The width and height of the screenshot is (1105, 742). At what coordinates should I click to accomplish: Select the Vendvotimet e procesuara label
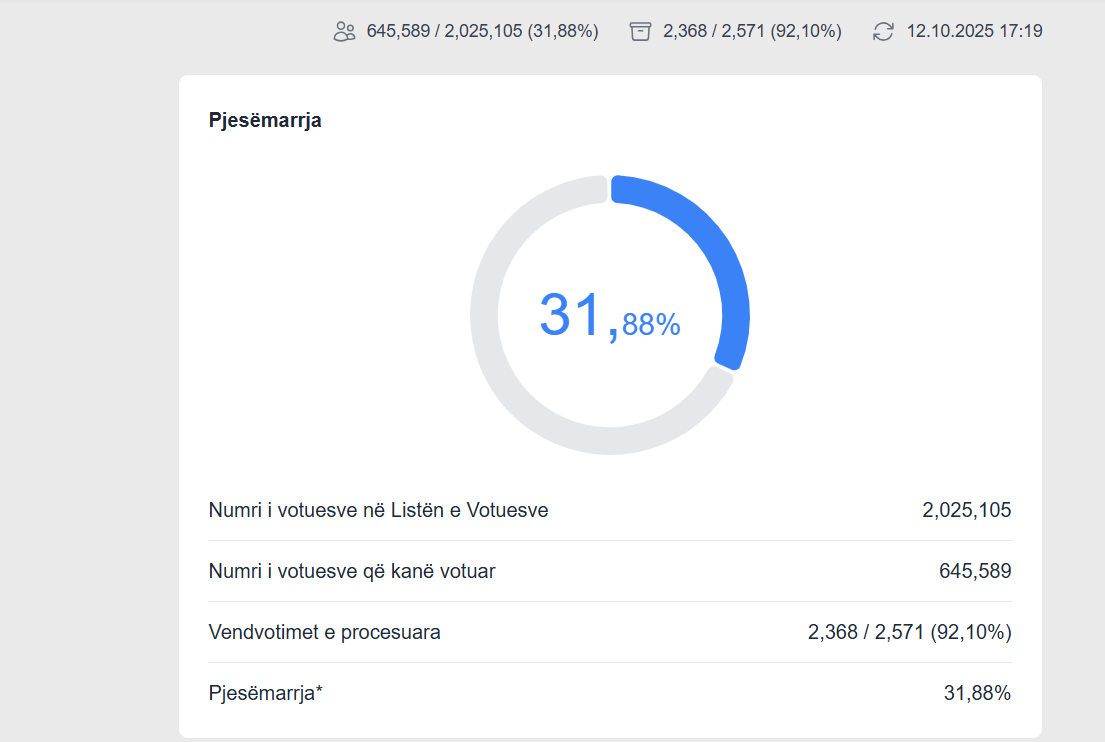(324, 633)
